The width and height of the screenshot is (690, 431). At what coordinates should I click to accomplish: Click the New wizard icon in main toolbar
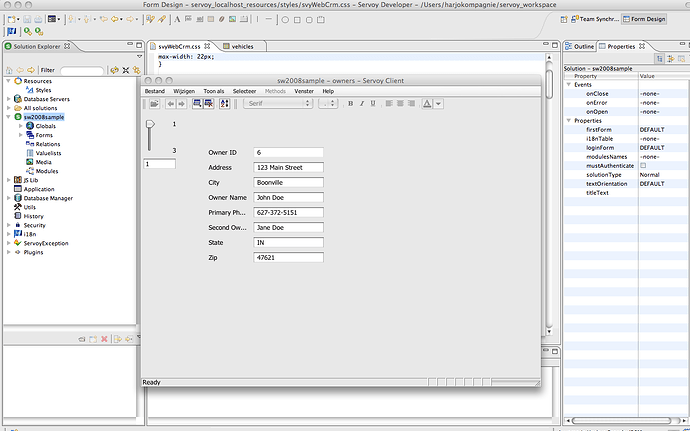pyautogui.click(x=12, y=19)
